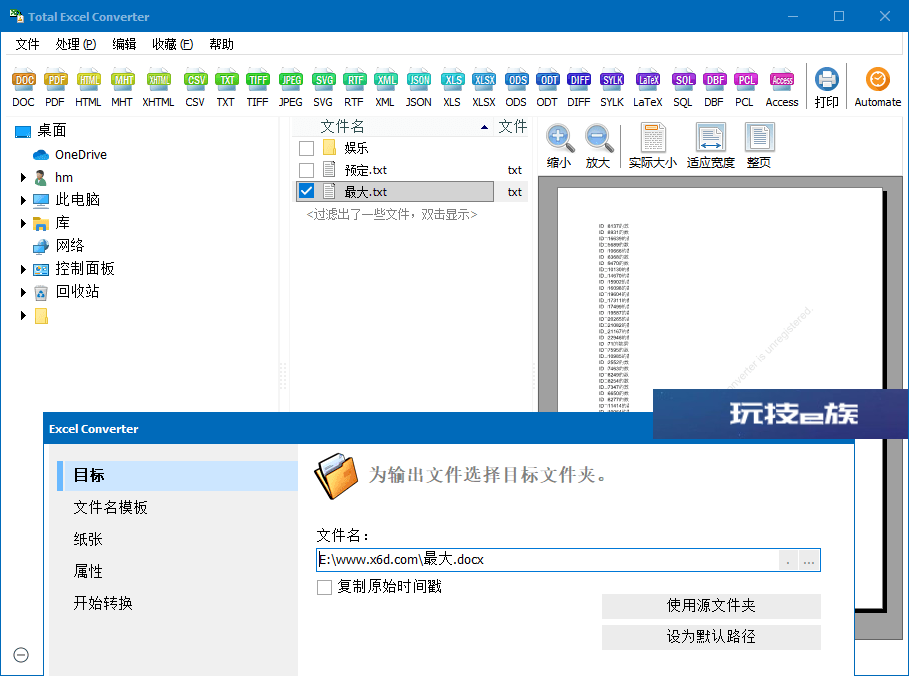
Task: Show 整页 whole page preview
Action: pos(759,146)
